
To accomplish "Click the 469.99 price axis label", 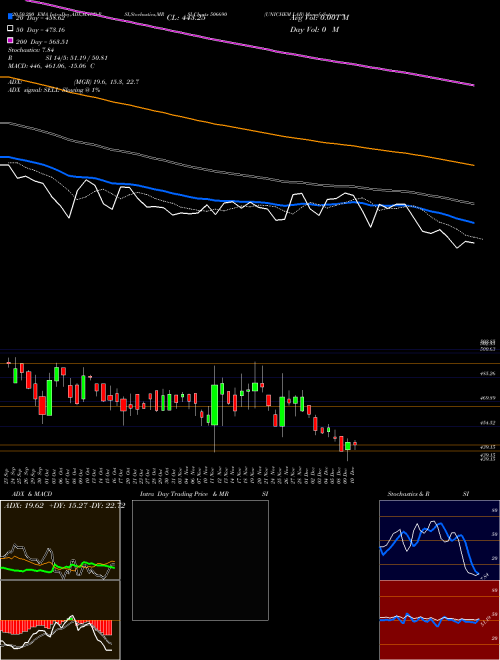I will pos(489,397).
